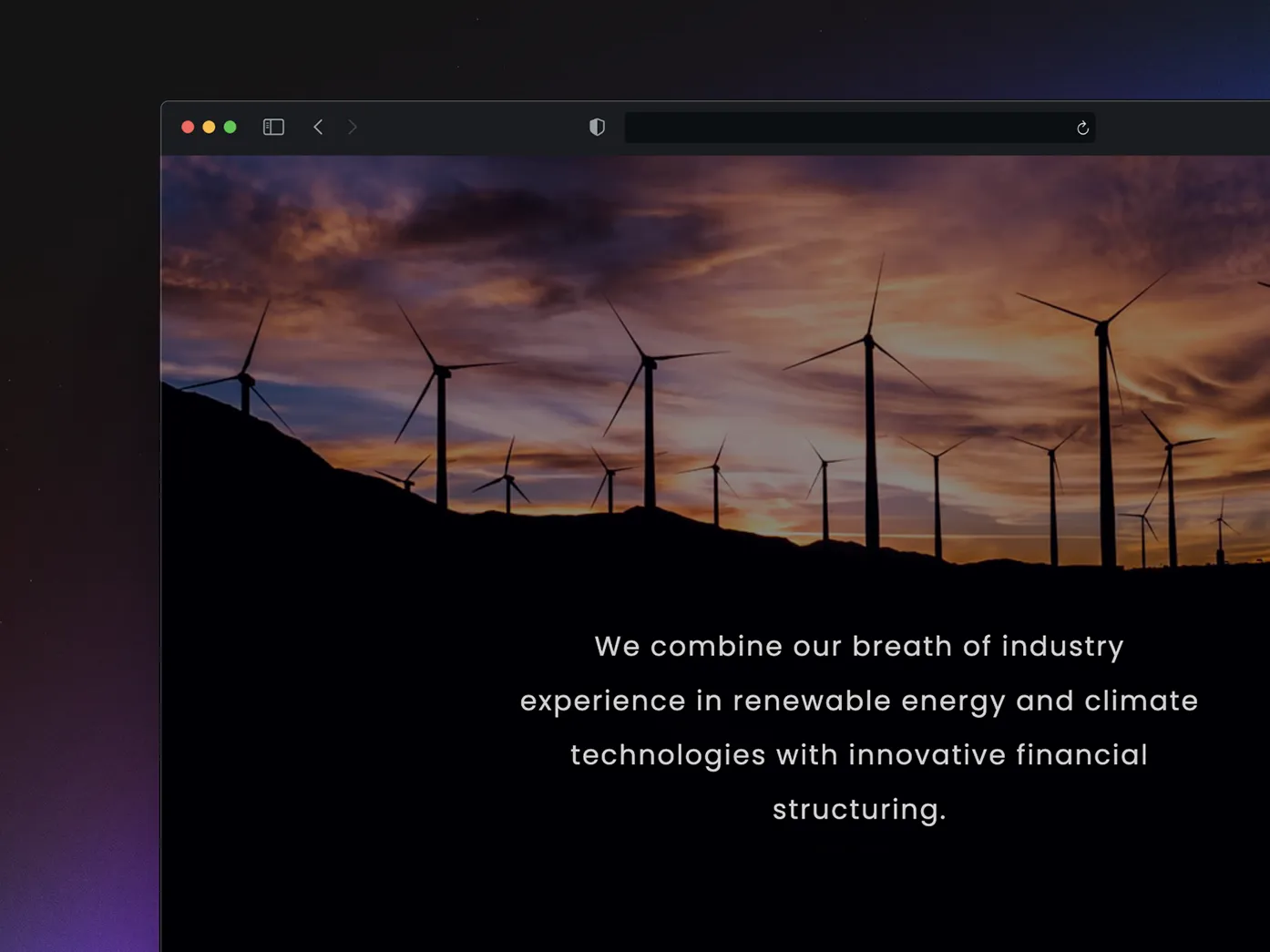Viewport: 1270px width, 952px height.
Task: Click the browser title bar area
Action: 456,127
